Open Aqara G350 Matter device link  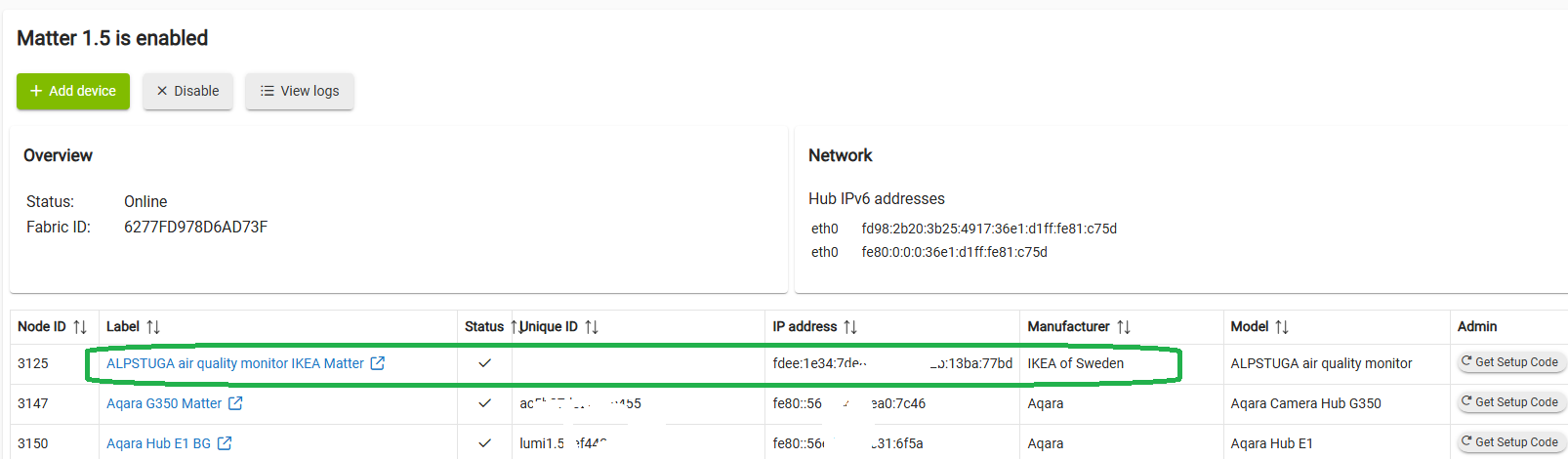click(164, 403)
